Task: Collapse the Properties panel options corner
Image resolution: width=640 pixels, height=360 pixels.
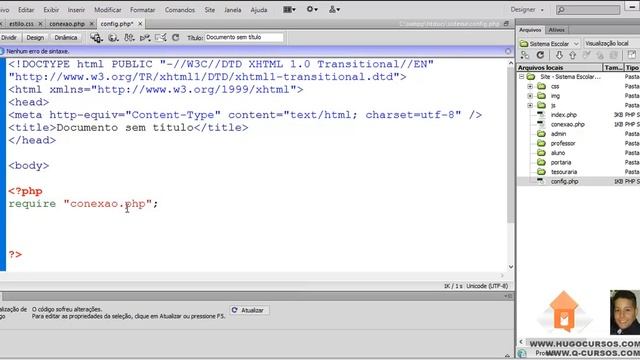Action: (x=508, y=296)
